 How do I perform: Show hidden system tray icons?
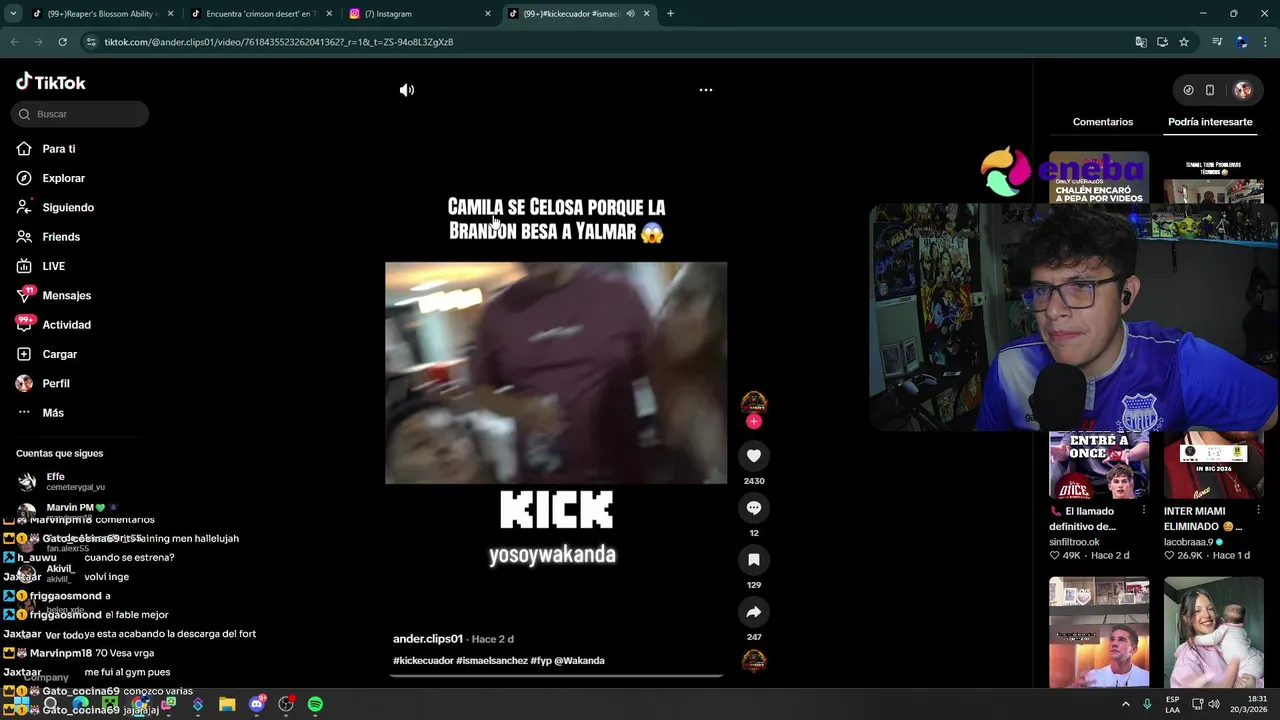pyautogui.click(x=1126, y=705)
